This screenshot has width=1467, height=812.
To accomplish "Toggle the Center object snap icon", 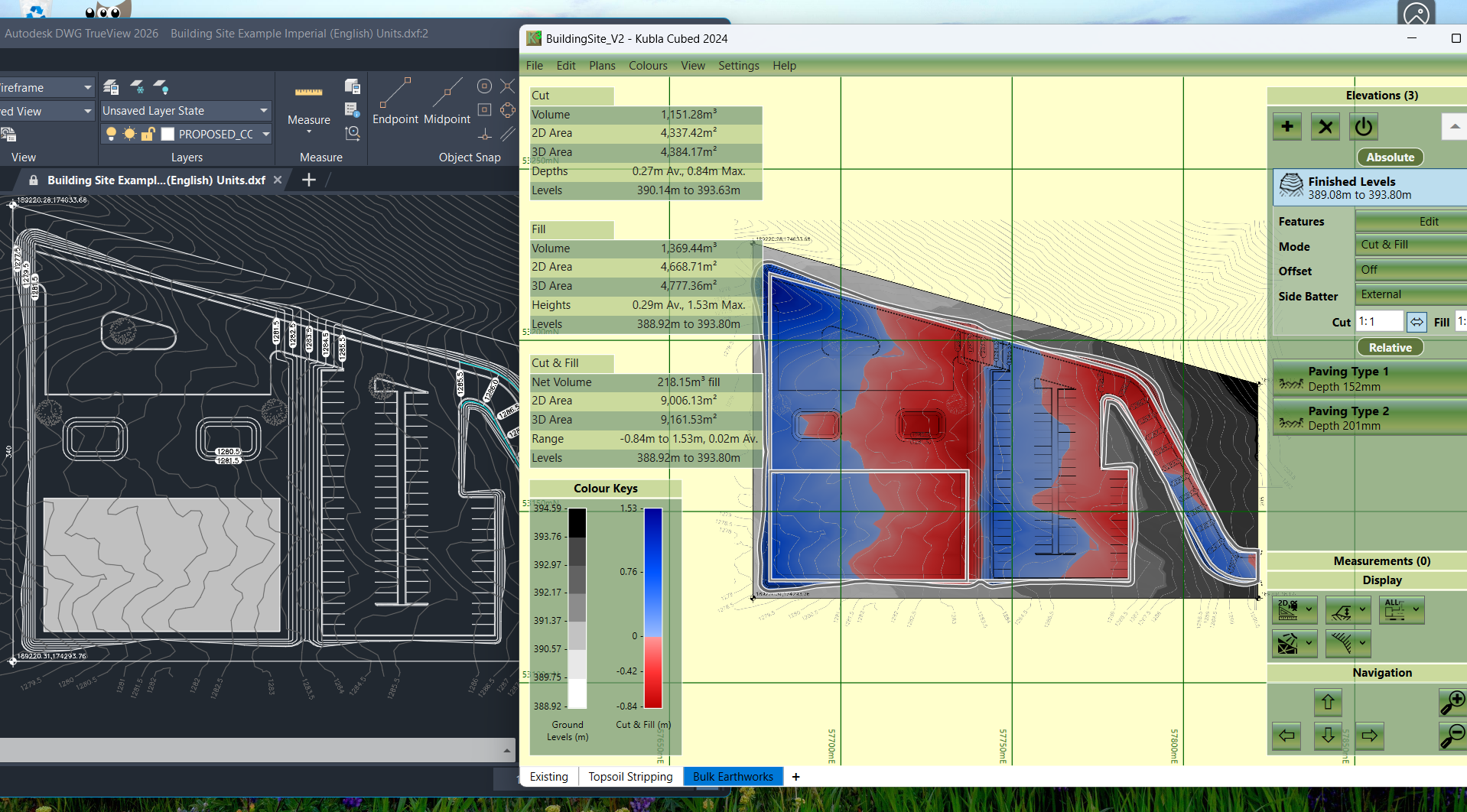I will (x=484, y=86).
